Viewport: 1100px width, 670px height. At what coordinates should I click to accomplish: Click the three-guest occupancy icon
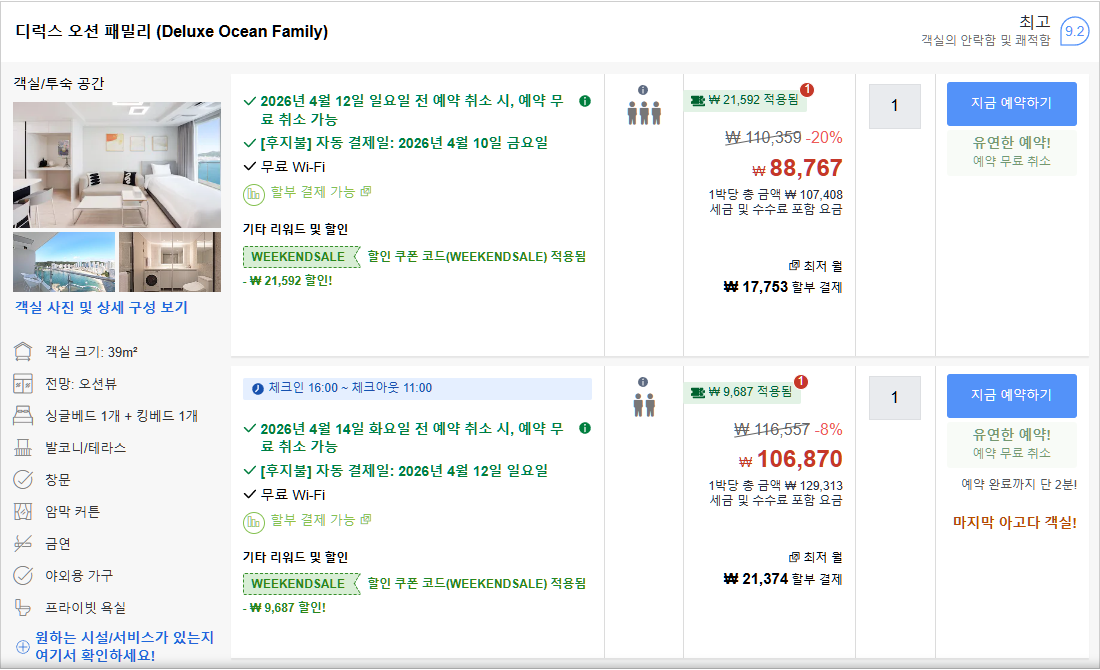(x=644, y=112)
